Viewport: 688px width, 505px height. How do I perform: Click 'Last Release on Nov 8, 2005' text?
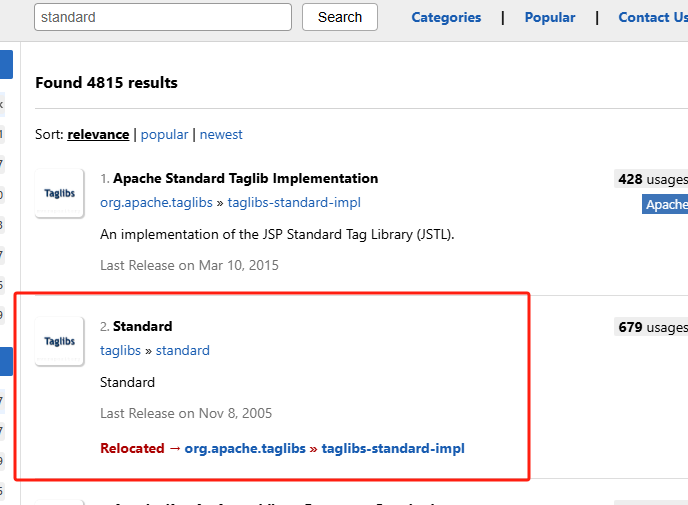[186, 413]
